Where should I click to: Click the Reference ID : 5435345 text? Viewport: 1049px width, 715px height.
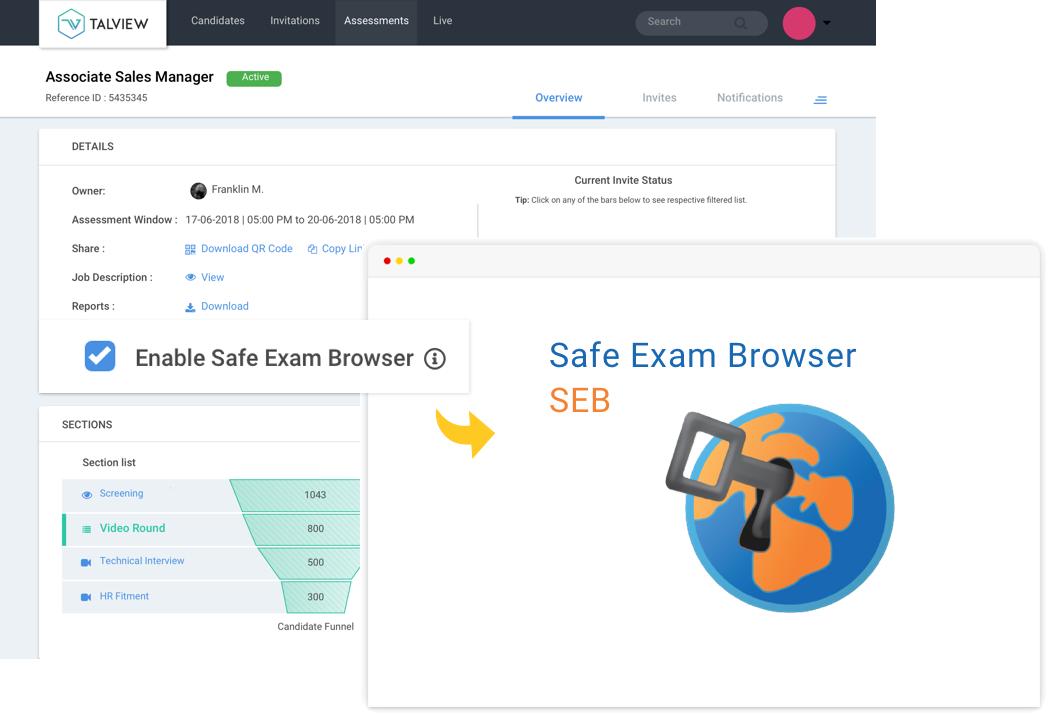[96, 98]
